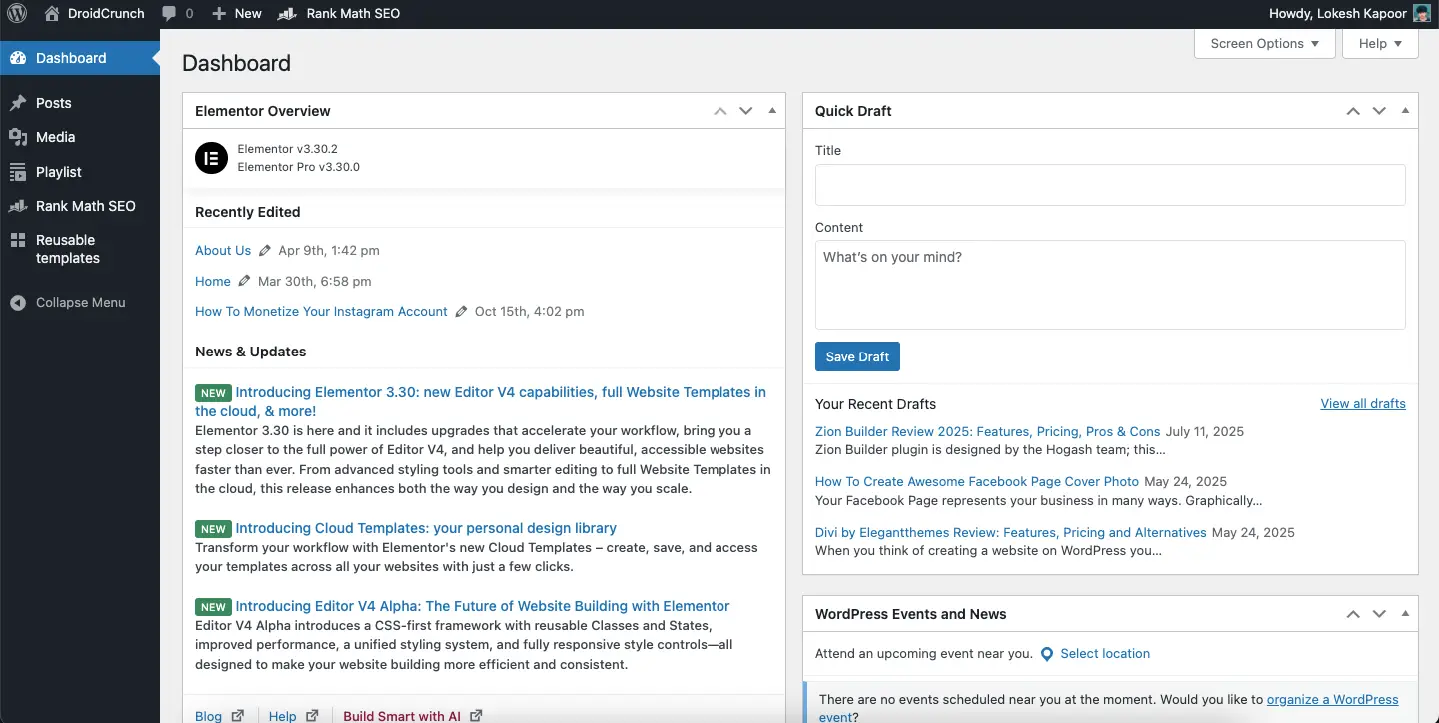This screenshot has width=1439, height=723.
Task: Click the Dashboard gauge icon in sidebar
Action: click(18, 58)
